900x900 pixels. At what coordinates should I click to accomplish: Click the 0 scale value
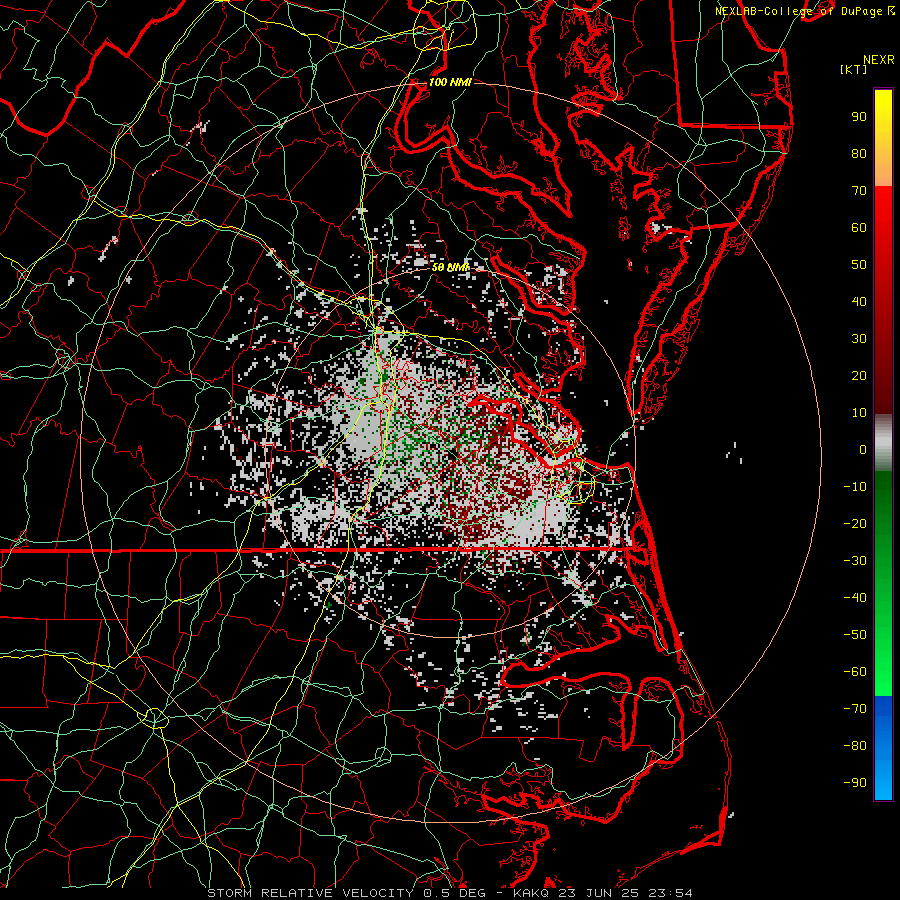[x=863, y=449]
